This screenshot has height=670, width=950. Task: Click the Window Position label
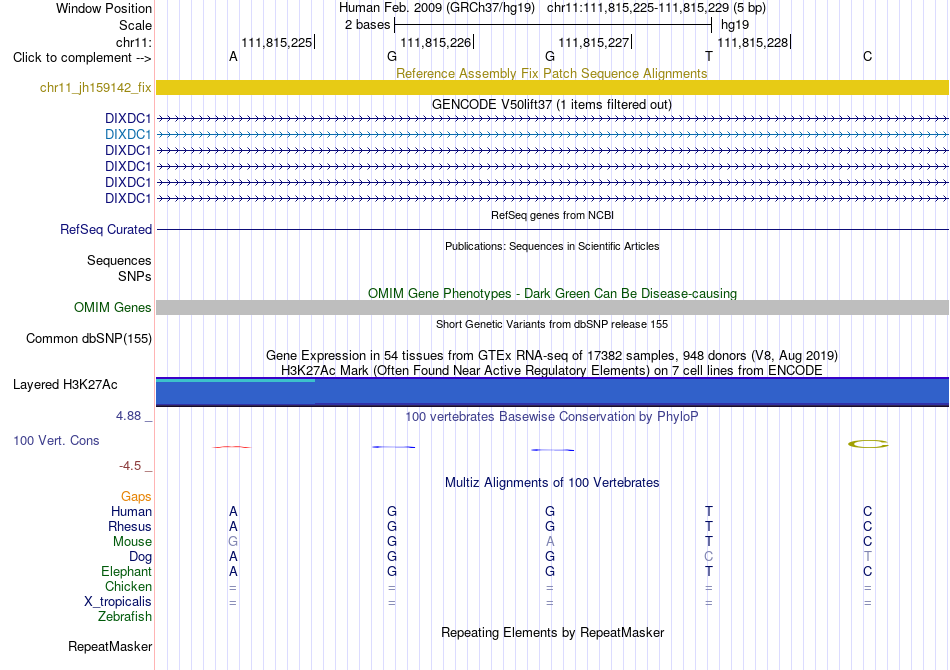click(x=104, y=8)
